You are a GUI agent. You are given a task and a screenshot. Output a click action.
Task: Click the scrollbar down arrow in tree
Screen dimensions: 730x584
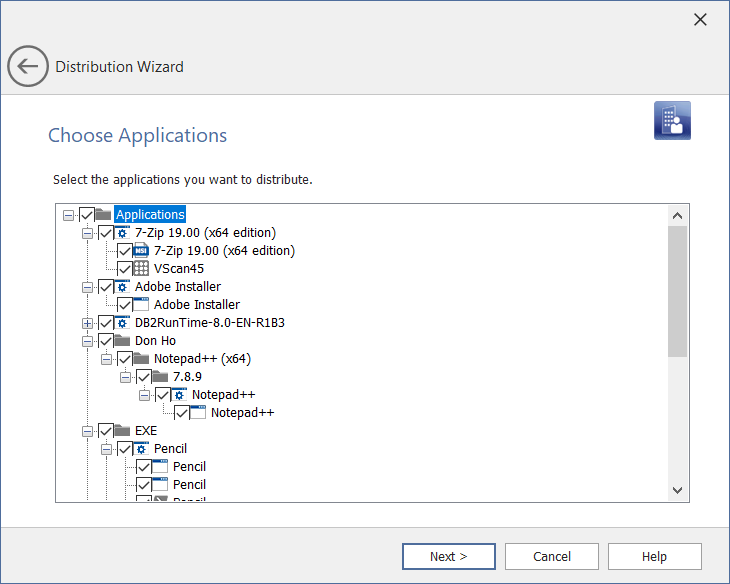coord(677,490)
